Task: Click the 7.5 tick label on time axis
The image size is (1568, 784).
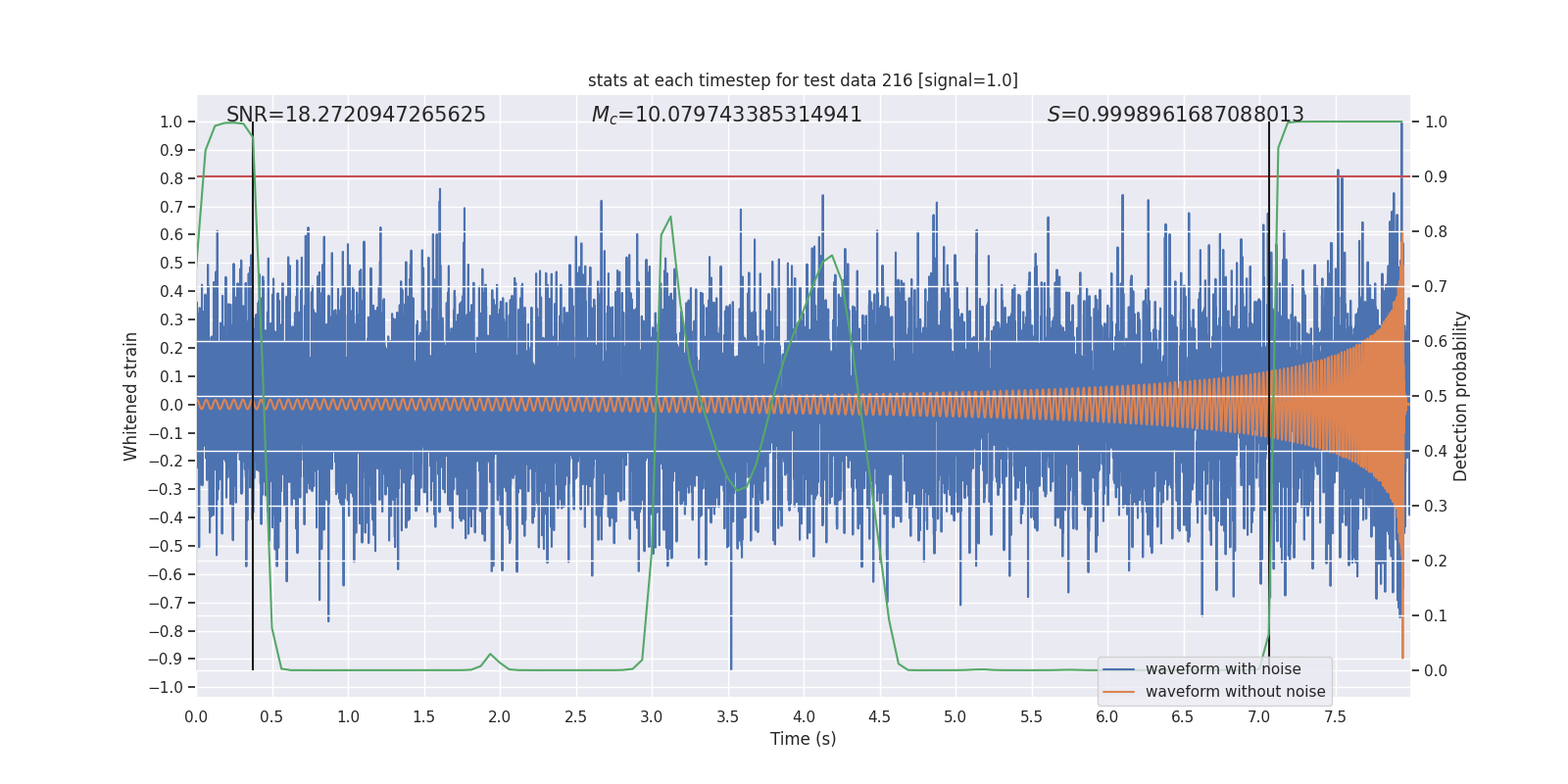Action: click(1335, 716)
